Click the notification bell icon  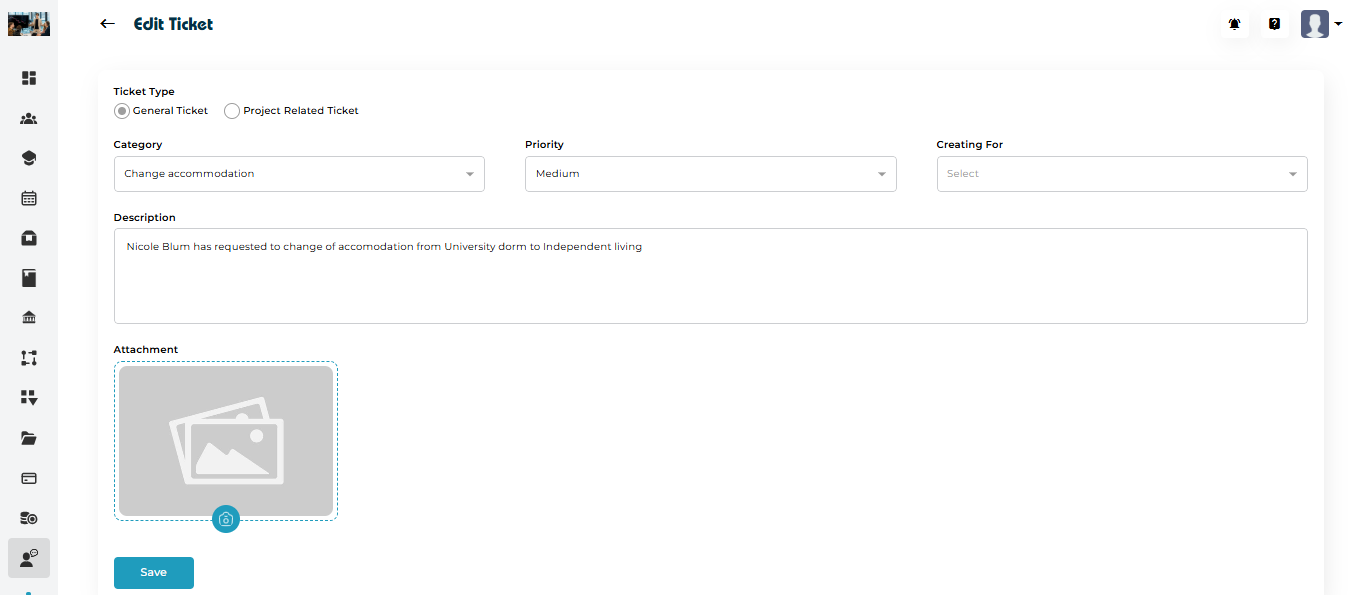tap(1235, 24)
